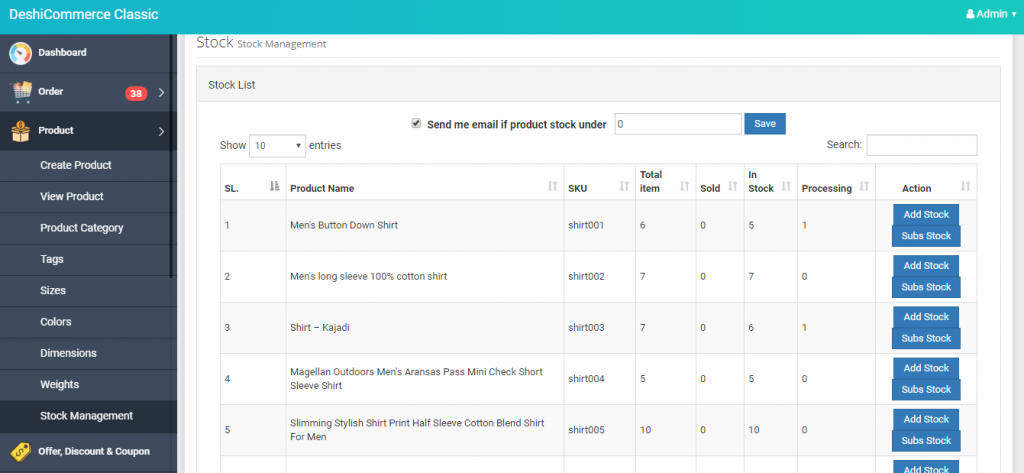Click the DeshiCommerce Classic brand link
Screen dimensions: 1024x473
pyautogui.click(x=84, y=14)
